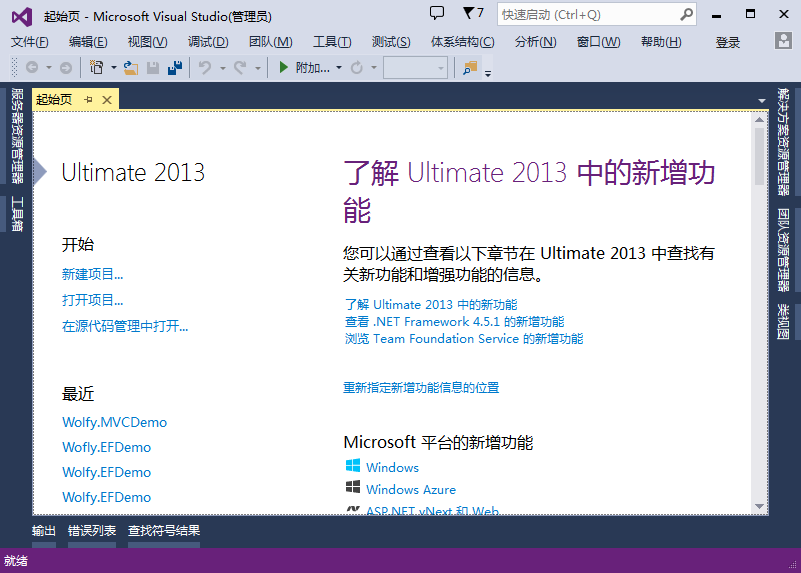Click the Navigate Backward arrow
The image size is (801, 573).
(32, 67)
